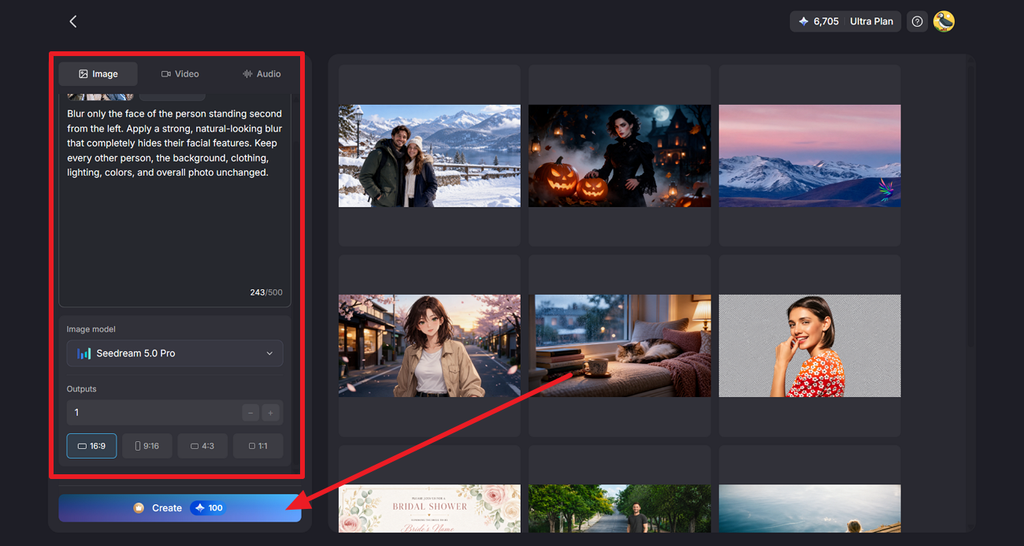The image size is (1024, 546).
Task: Go back with the left chevron arrow
Action: click(x=73, y=22)
